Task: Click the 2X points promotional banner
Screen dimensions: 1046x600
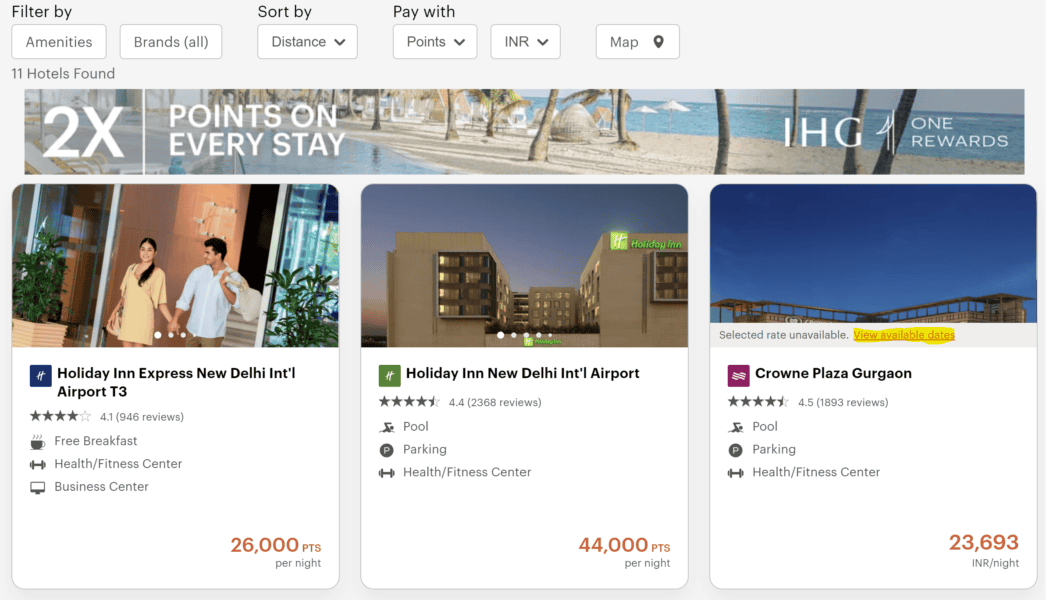Action: (x=523, y=130)
